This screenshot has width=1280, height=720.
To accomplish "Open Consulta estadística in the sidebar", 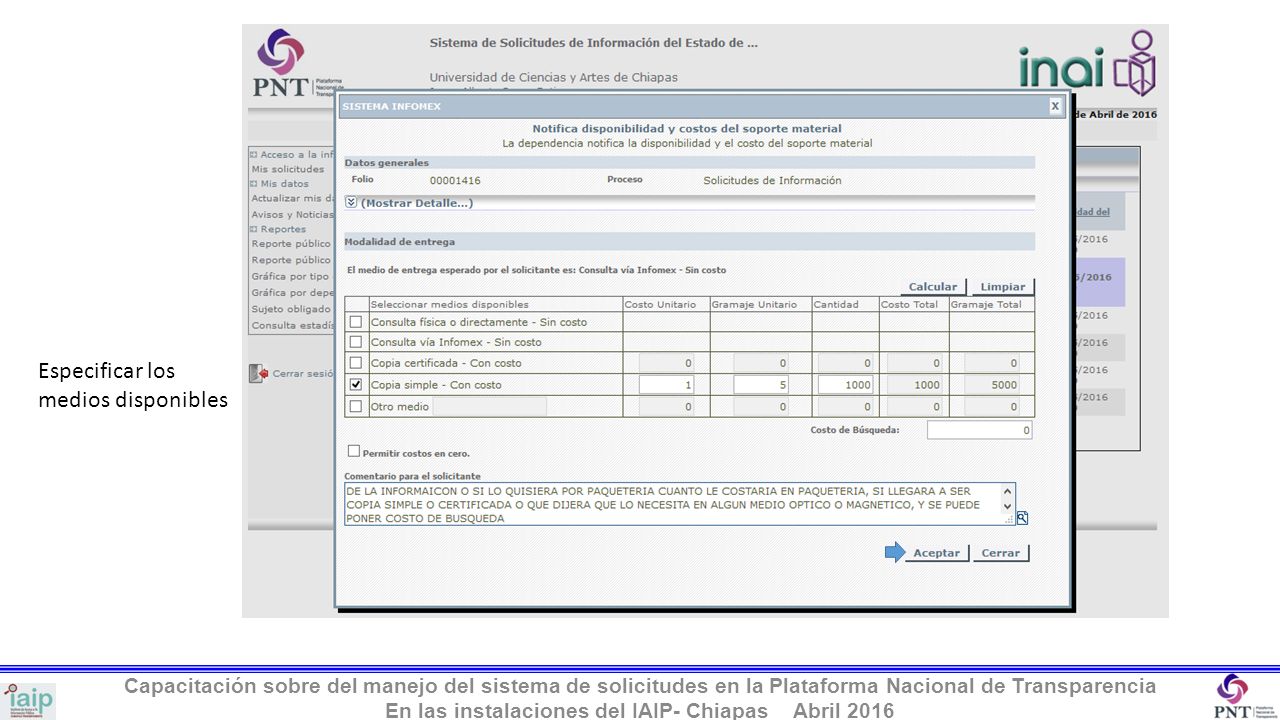I will (x=292, y=325).
